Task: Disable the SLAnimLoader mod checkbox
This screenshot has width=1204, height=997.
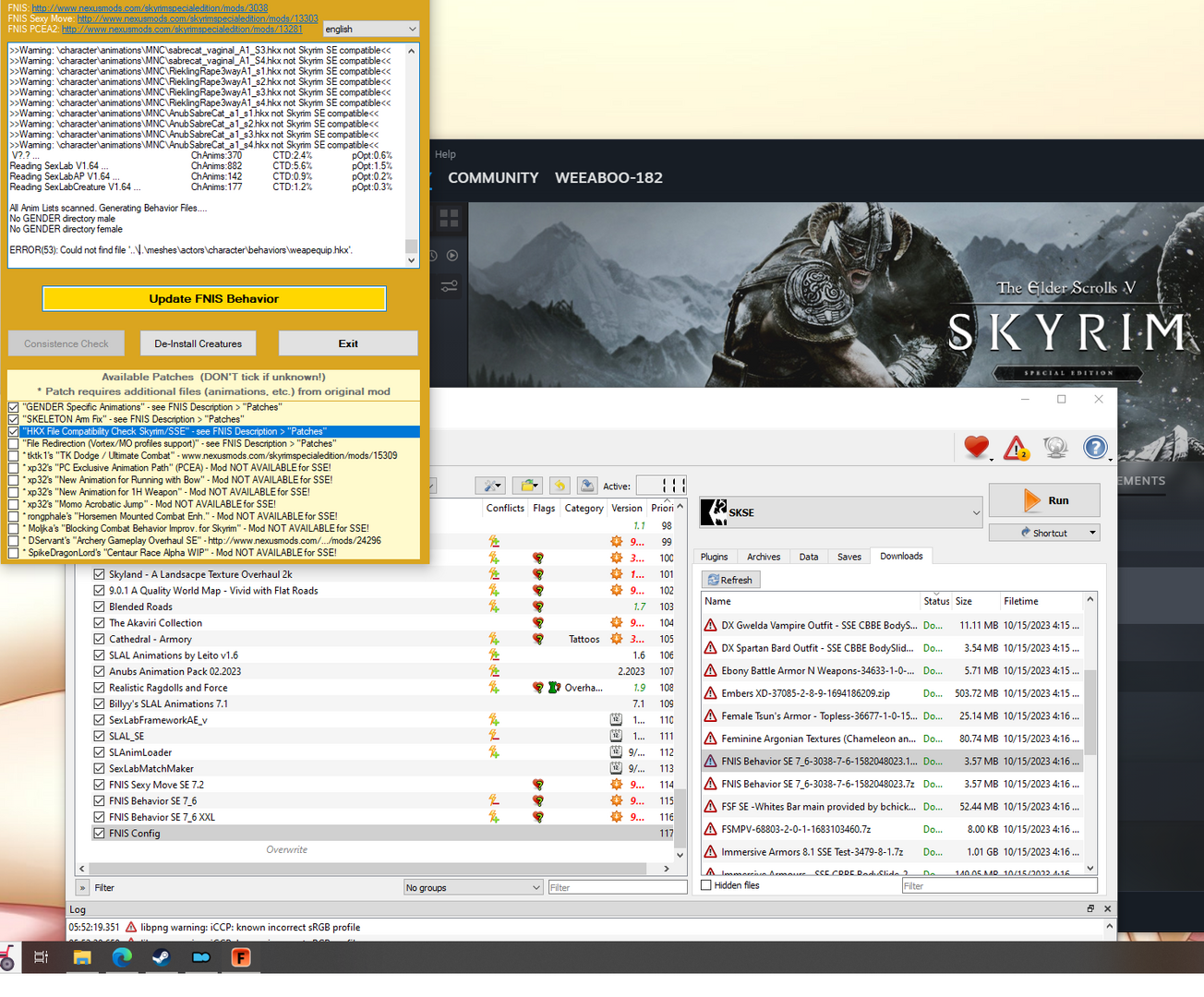Action: point(99,752)
